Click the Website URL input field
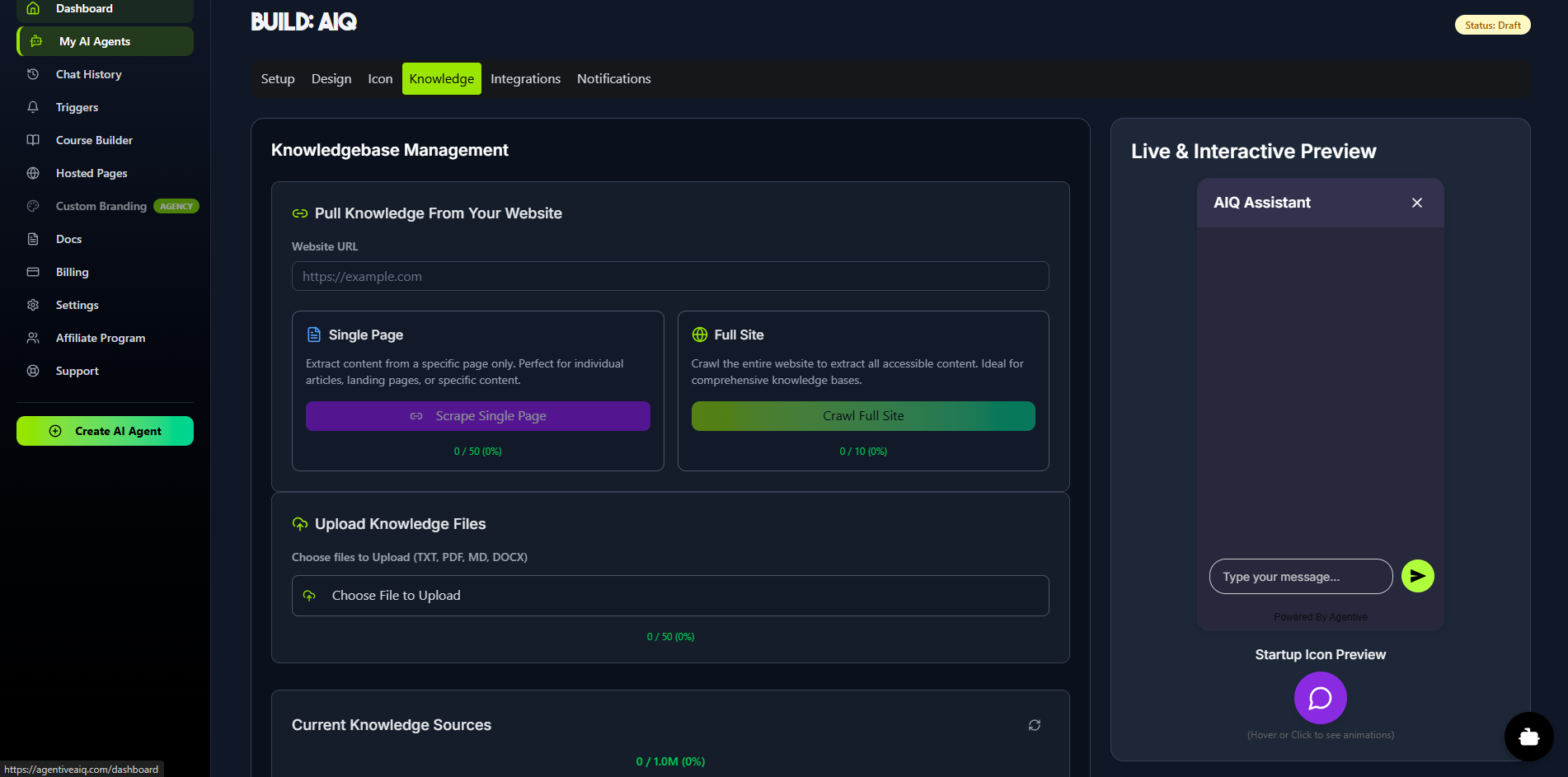 pos(669,277)
